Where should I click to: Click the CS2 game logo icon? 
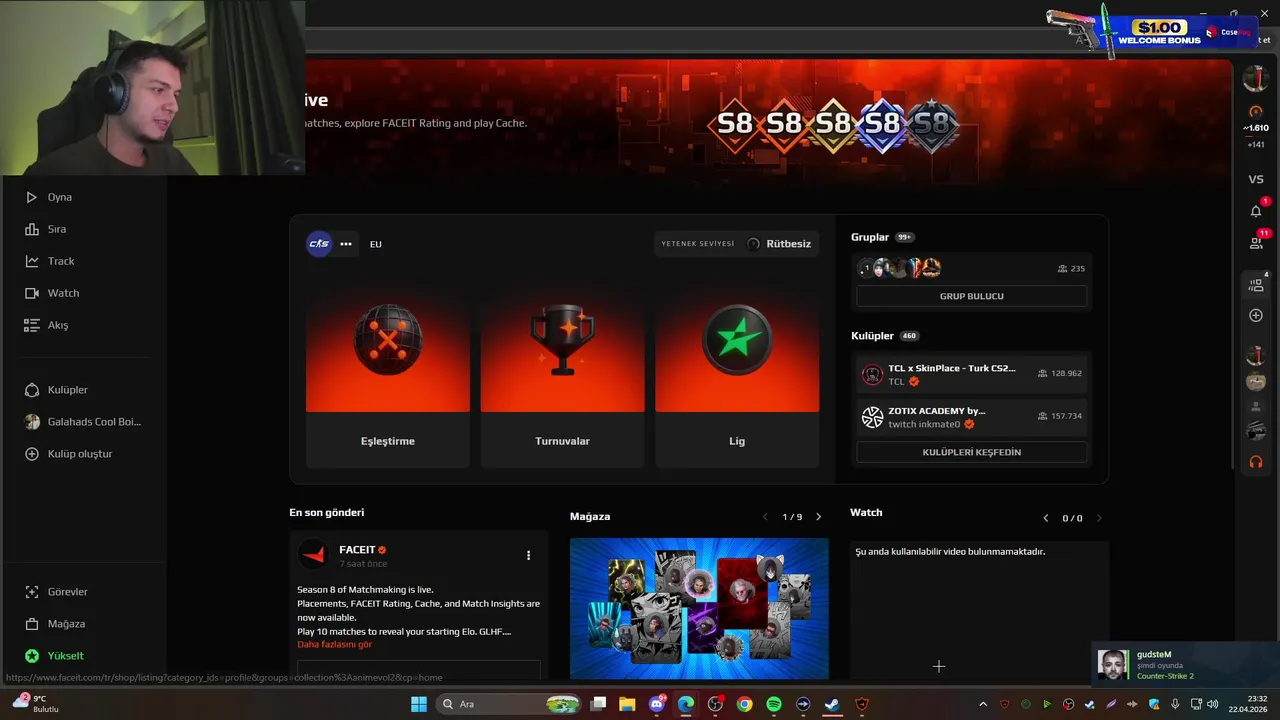click(319, 243)
